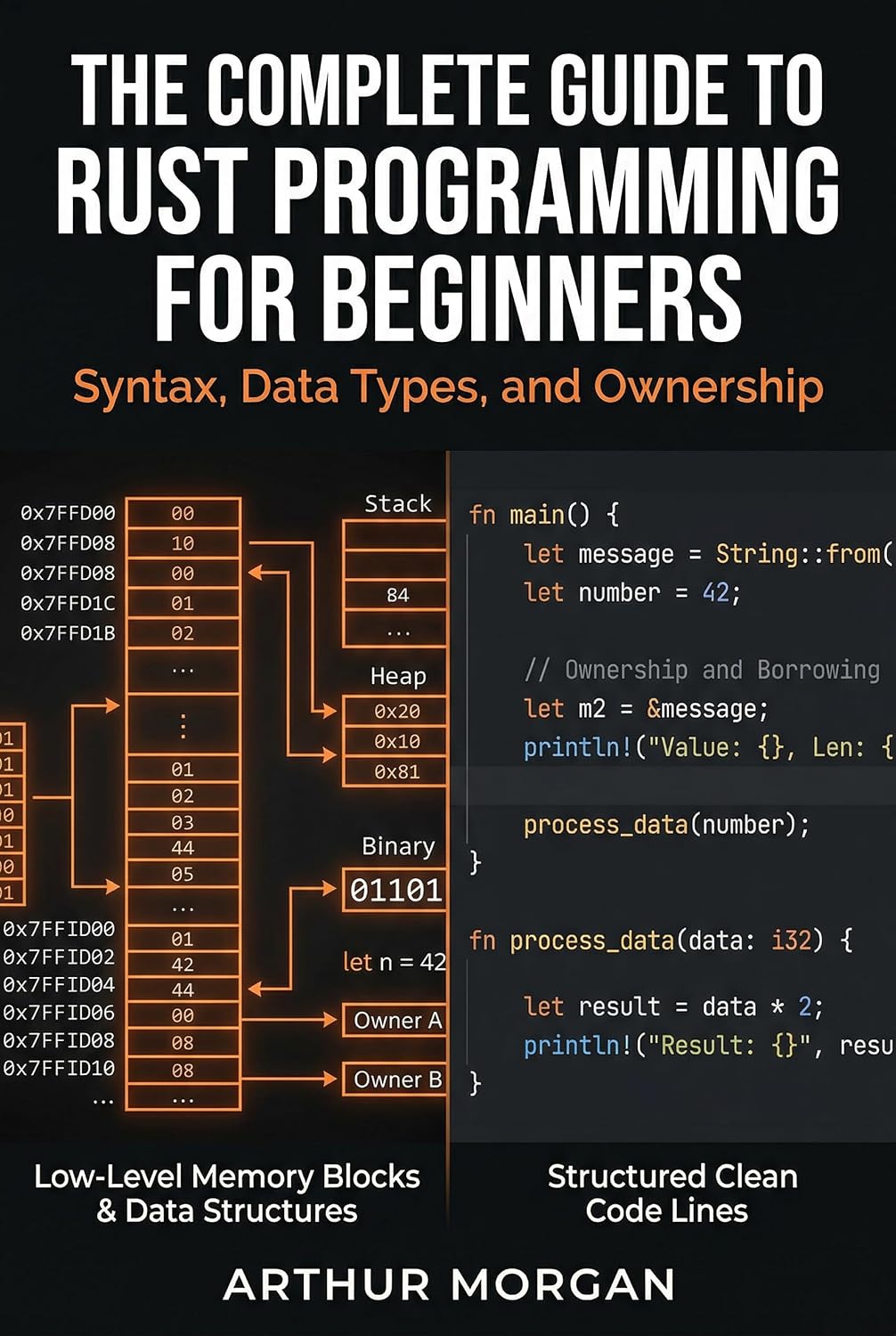
Task: Click the "Binary" label
Action: 397,846
